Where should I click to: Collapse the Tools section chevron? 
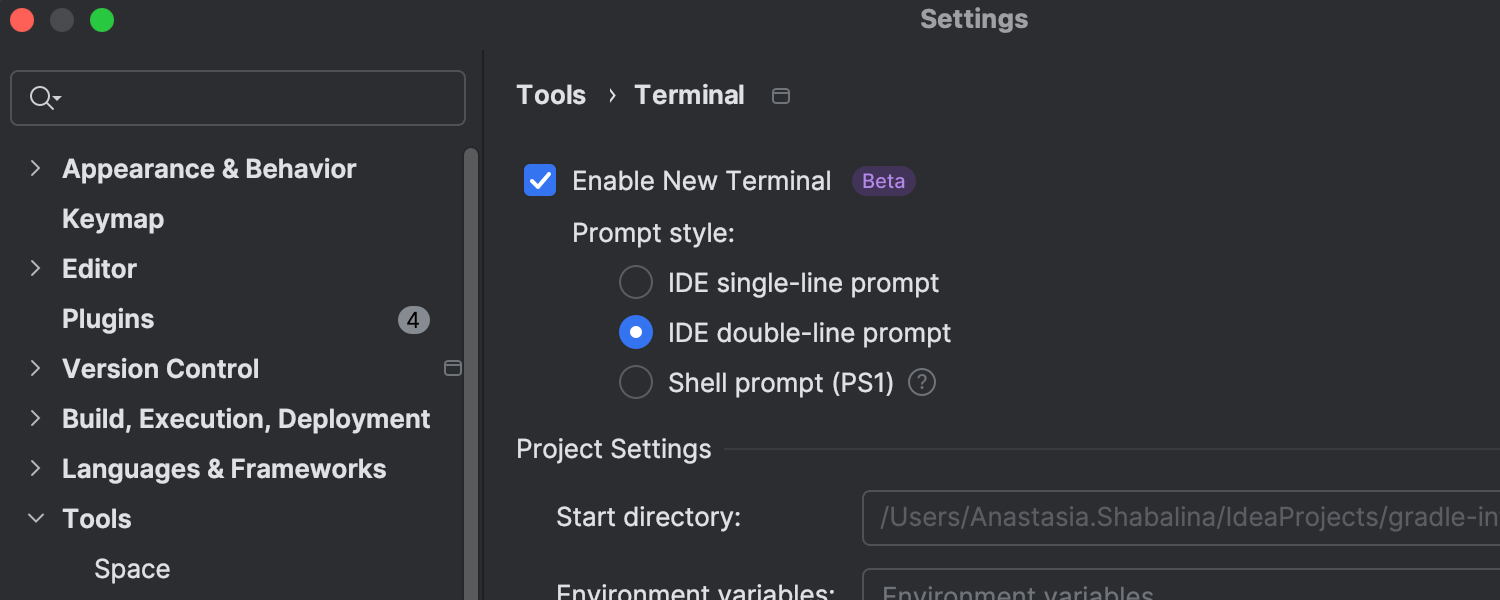(x=36, y=519)
